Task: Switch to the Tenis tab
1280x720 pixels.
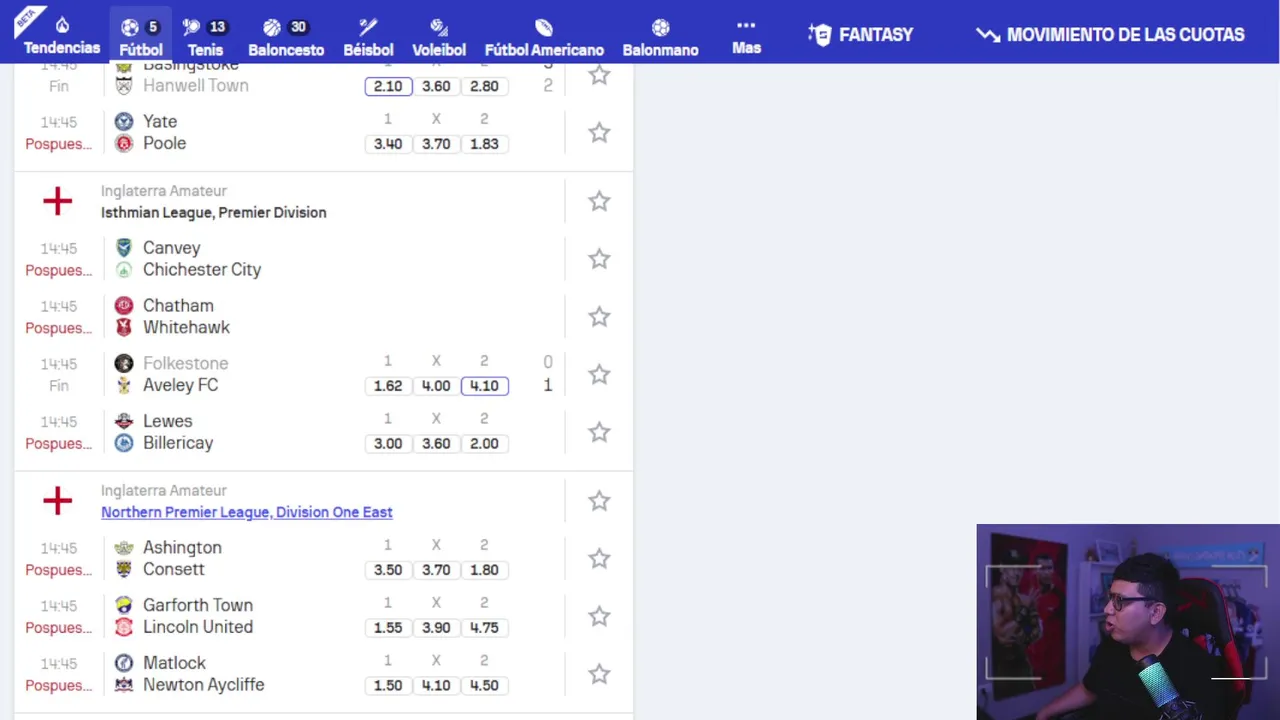Action: pyautogui.click(x=205, y=37)
